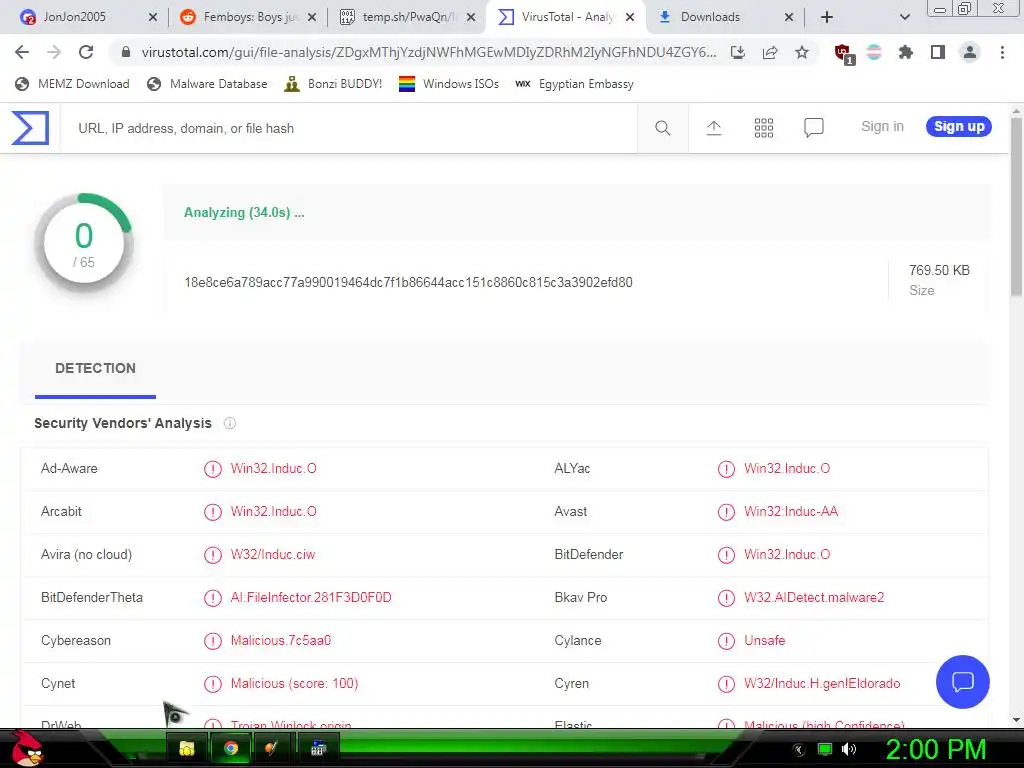Click the info icon beside Security Vendors' Analysis

pyautogui.click(x=230, y=423)
